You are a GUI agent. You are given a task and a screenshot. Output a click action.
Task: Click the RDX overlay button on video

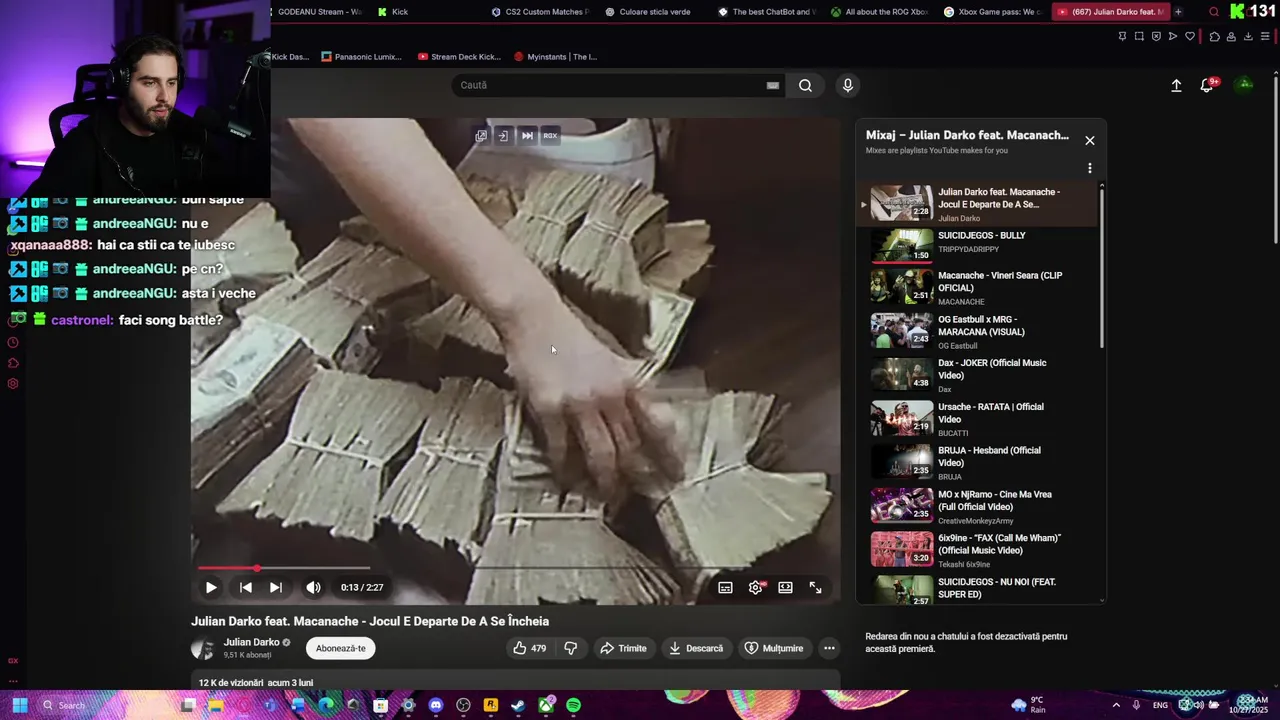tap(550, 136)
